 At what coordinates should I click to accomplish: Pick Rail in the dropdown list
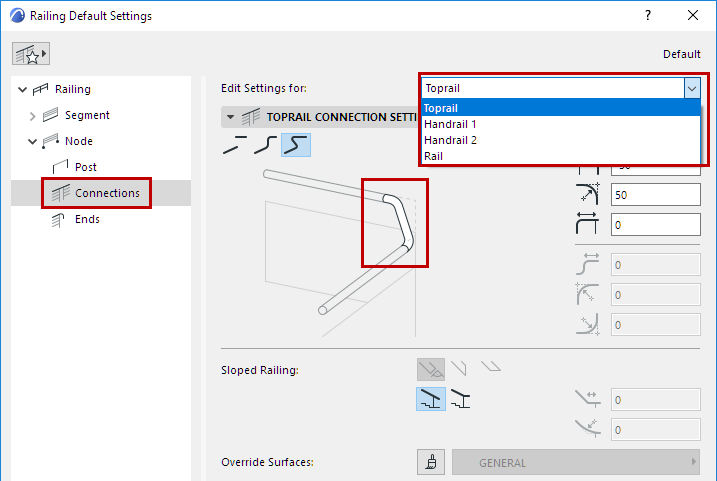[x=435, y=156]
